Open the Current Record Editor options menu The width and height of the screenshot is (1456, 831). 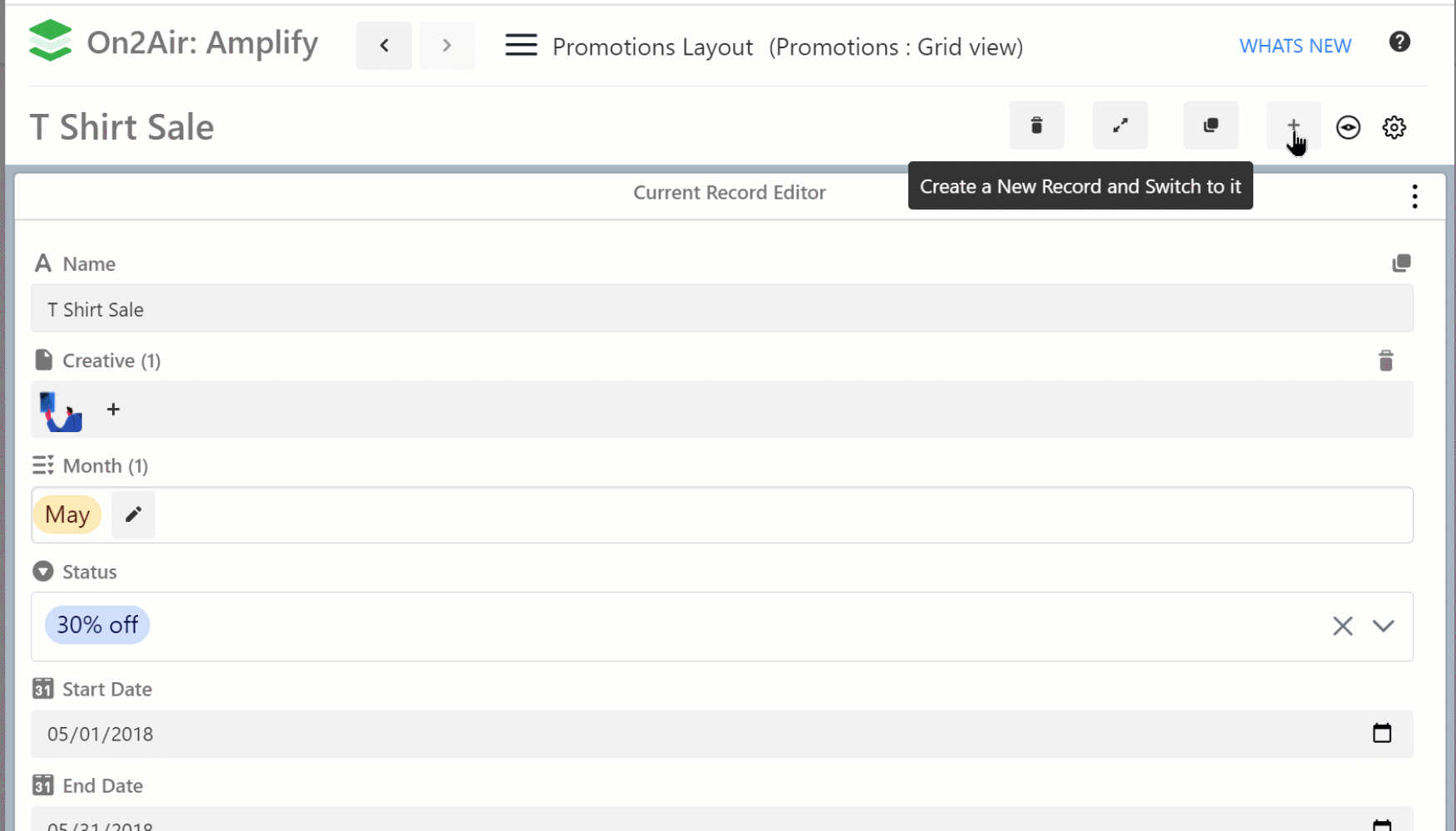click(1414, 196)
